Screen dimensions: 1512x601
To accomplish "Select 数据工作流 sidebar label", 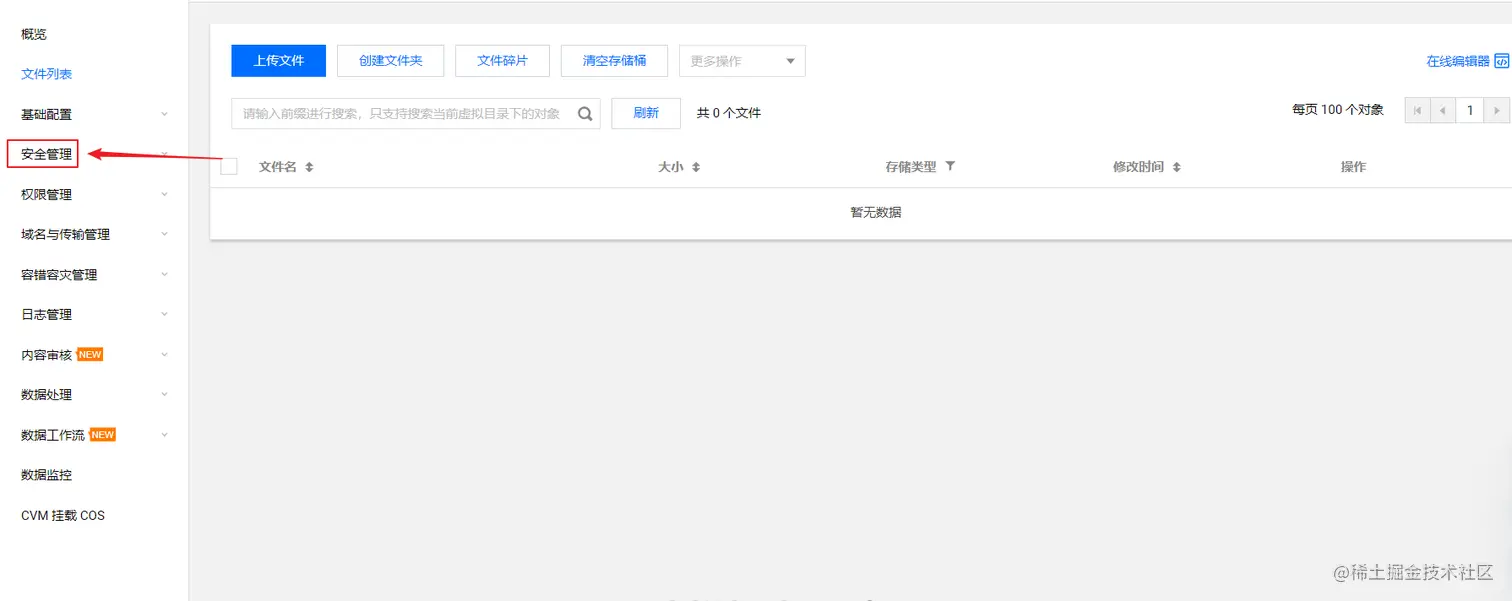I will [53, 435].
